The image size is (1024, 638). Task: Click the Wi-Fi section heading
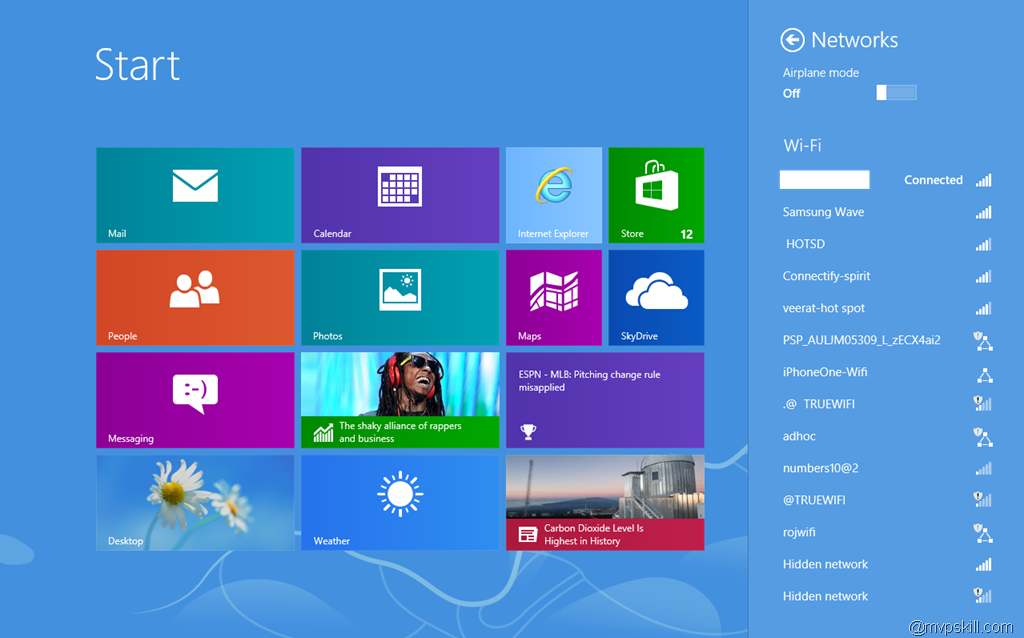[x=803, y=145]
